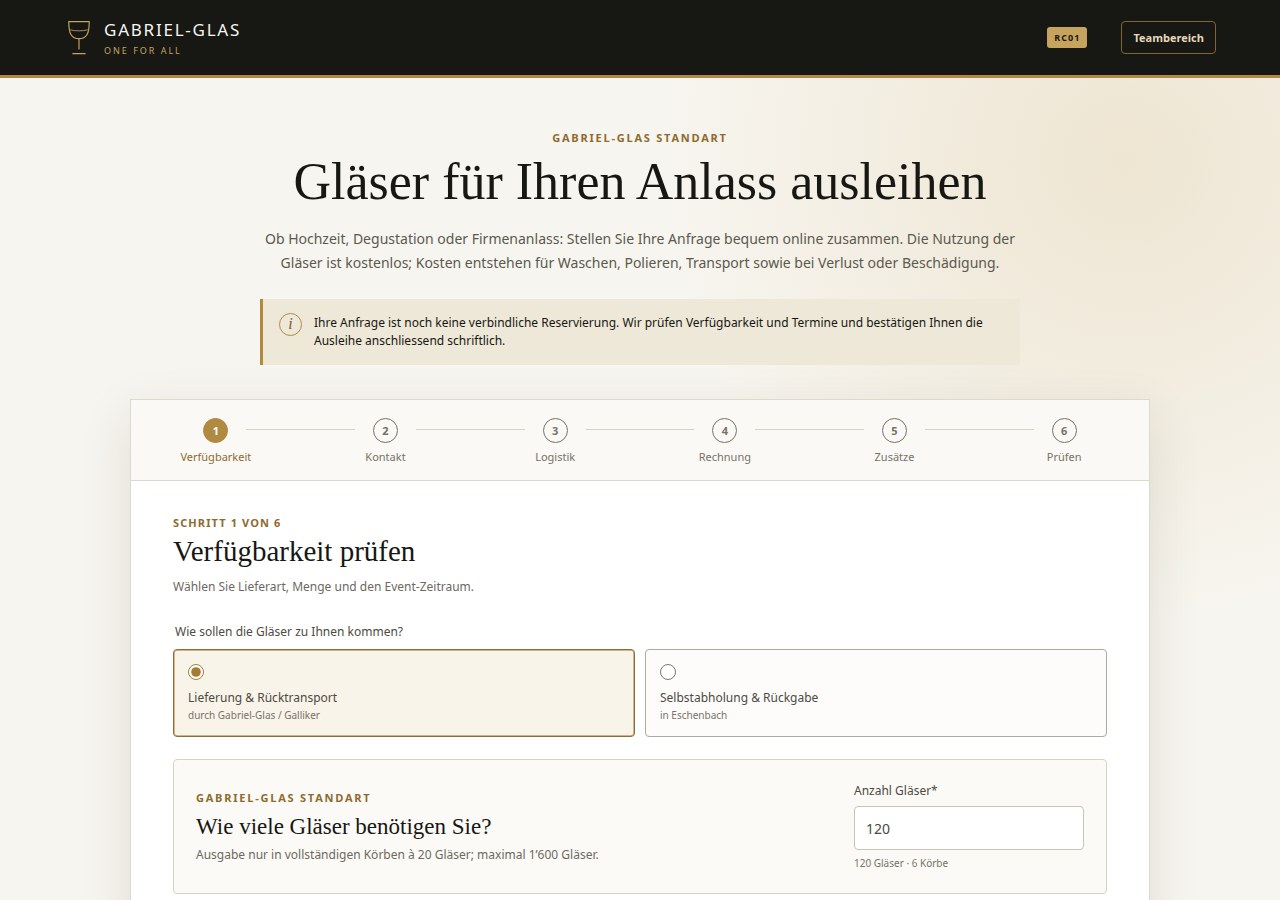Click the basket rule text 'Ausgabe nur in vollständigen Körben'
The image size is (1280, 900).
[x=398, y=855]
